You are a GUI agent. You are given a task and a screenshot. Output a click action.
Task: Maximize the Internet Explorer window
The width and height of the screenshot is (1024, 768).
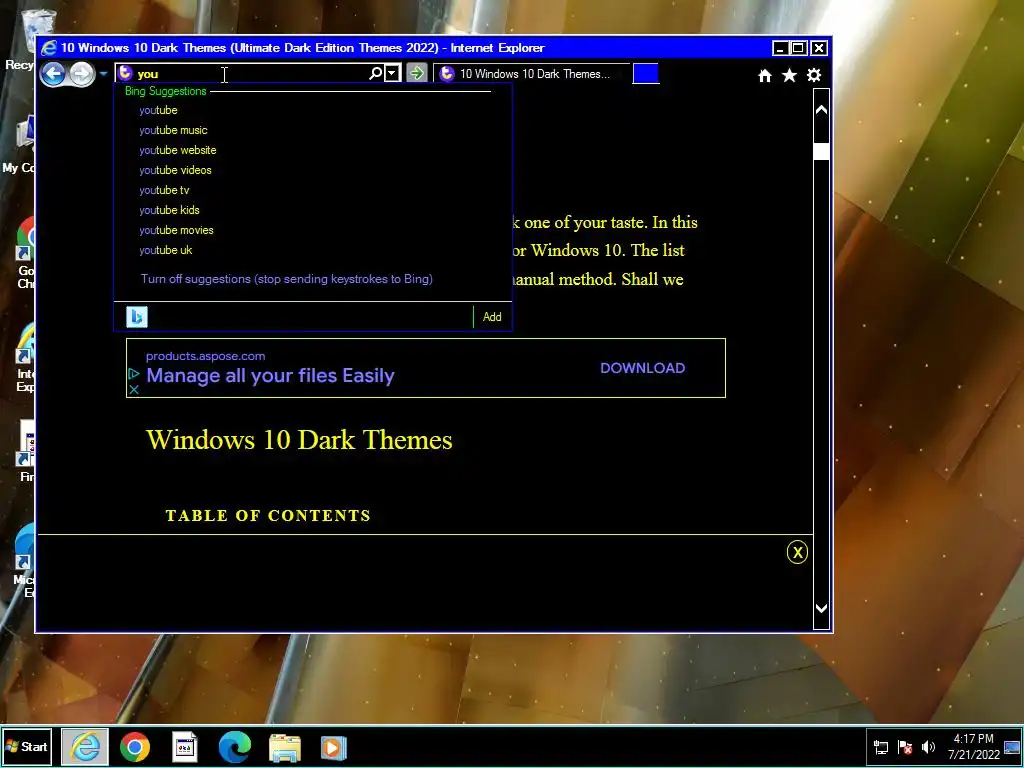point(799,48)
